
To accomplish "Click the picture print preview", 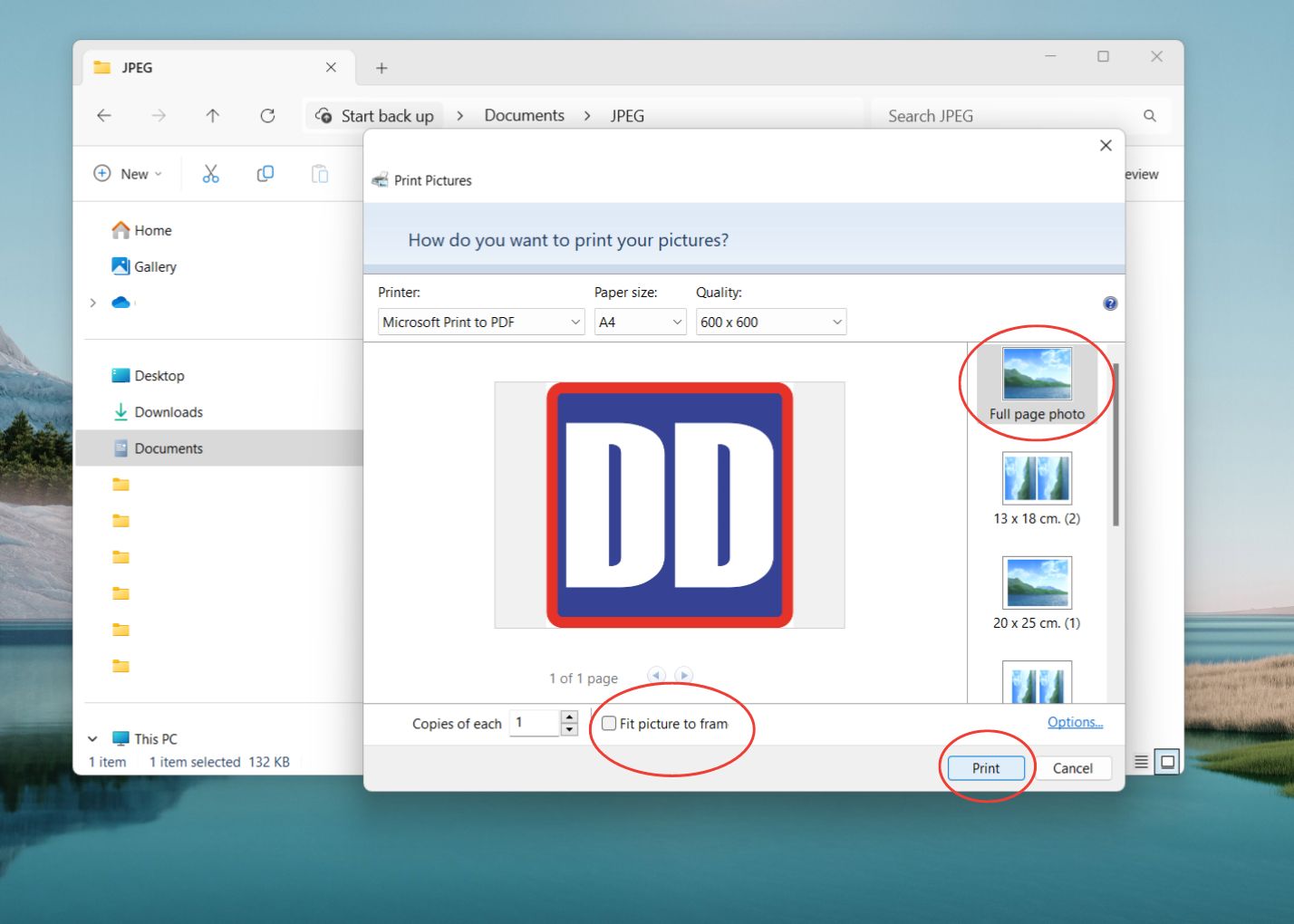I will [x=670, y=505].
